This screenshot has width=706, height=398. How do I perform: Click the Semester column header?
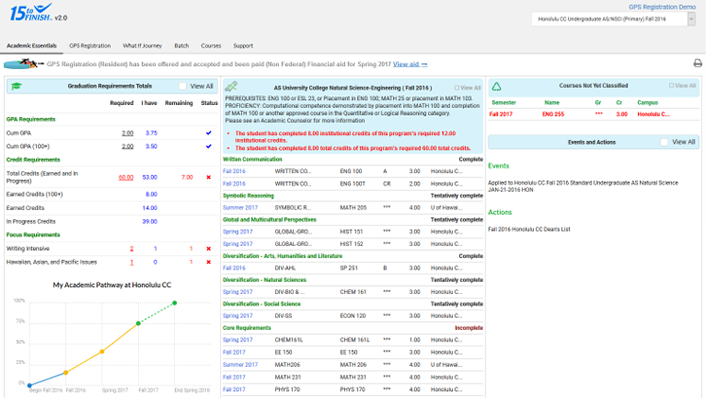coord(503,103)
